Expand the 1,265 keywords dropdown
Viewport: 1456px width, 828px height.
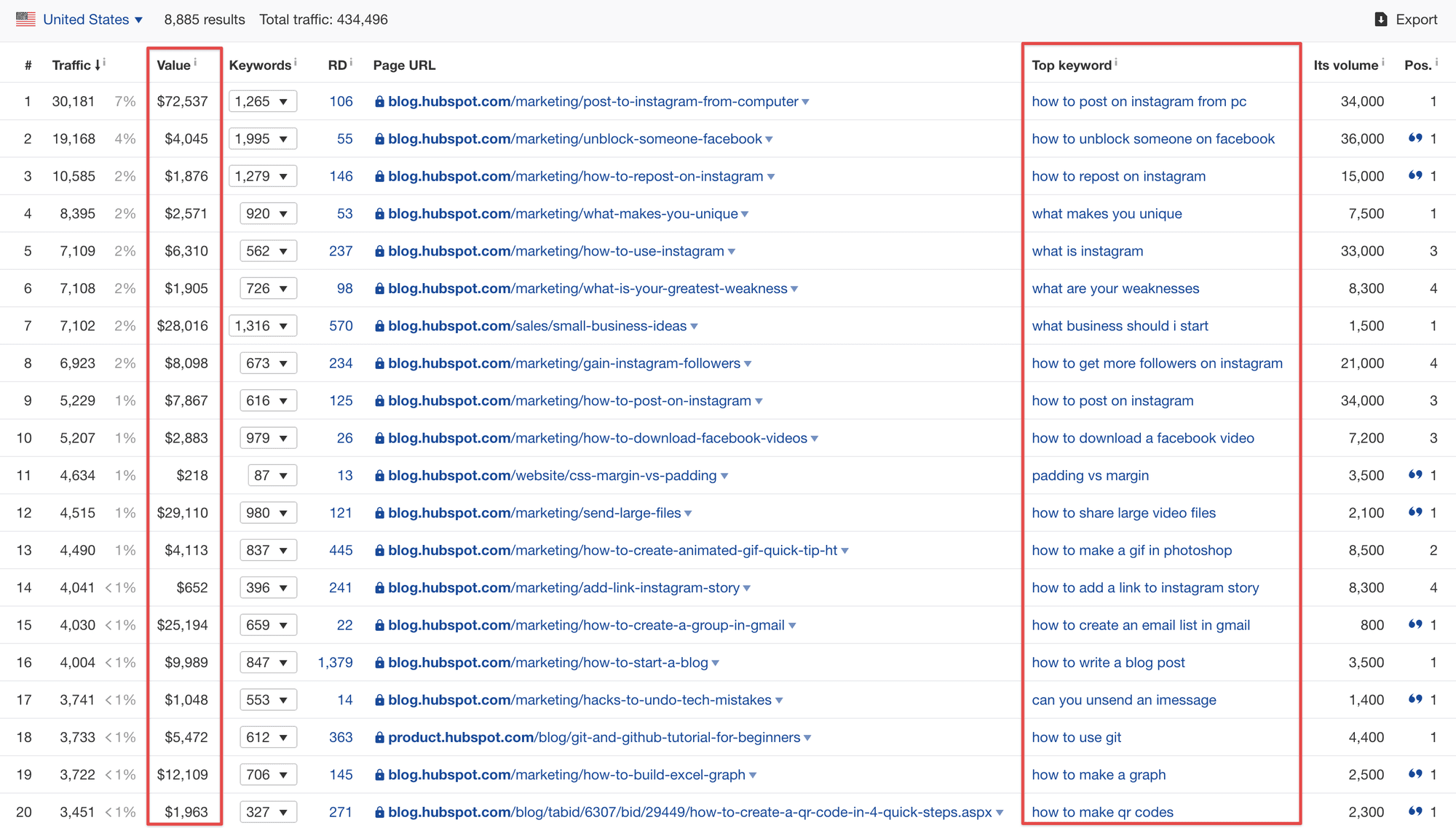click(262, 101)
